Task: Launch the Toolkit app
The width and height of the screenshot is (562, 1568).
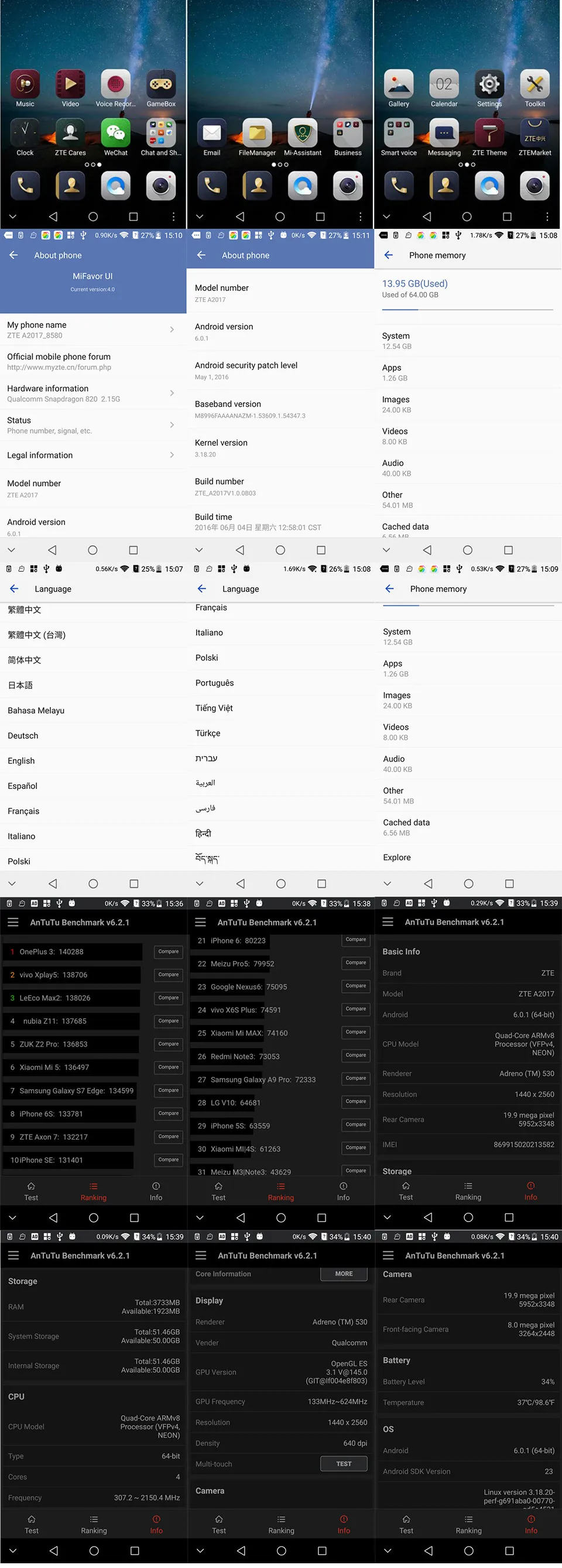Action: point(534,84)
